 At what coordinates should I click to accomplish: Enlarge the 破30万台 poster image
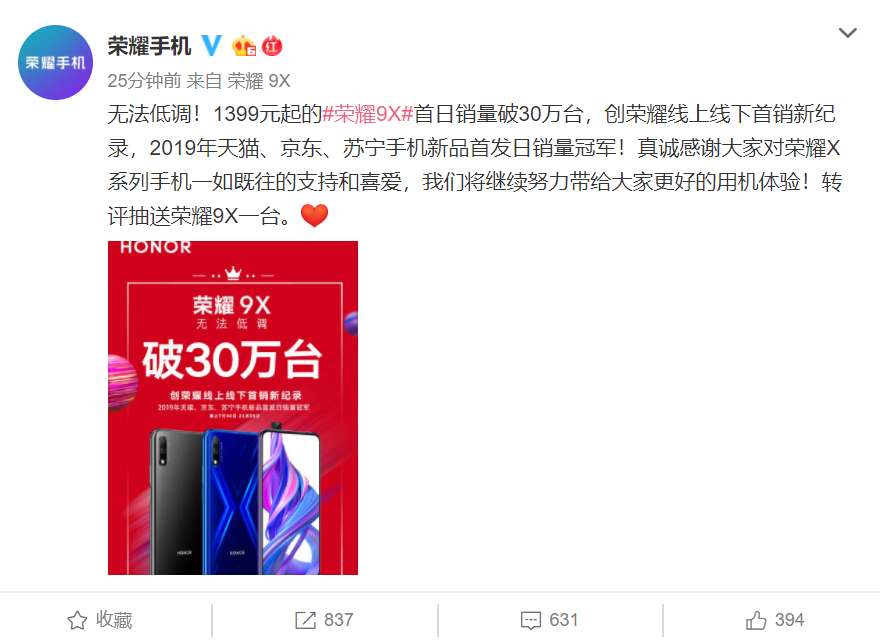233,408
